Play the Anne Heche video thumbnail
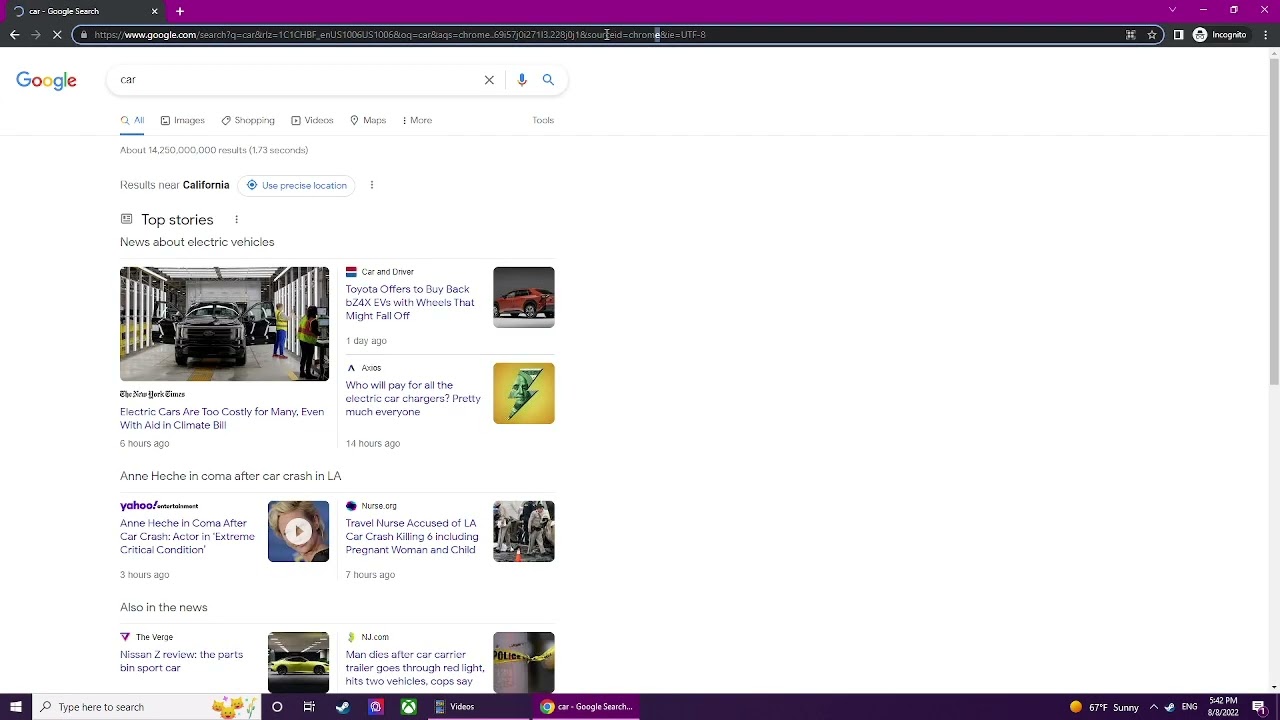Viewport: 1280px width, 720px height. click(x=298, y=531)
